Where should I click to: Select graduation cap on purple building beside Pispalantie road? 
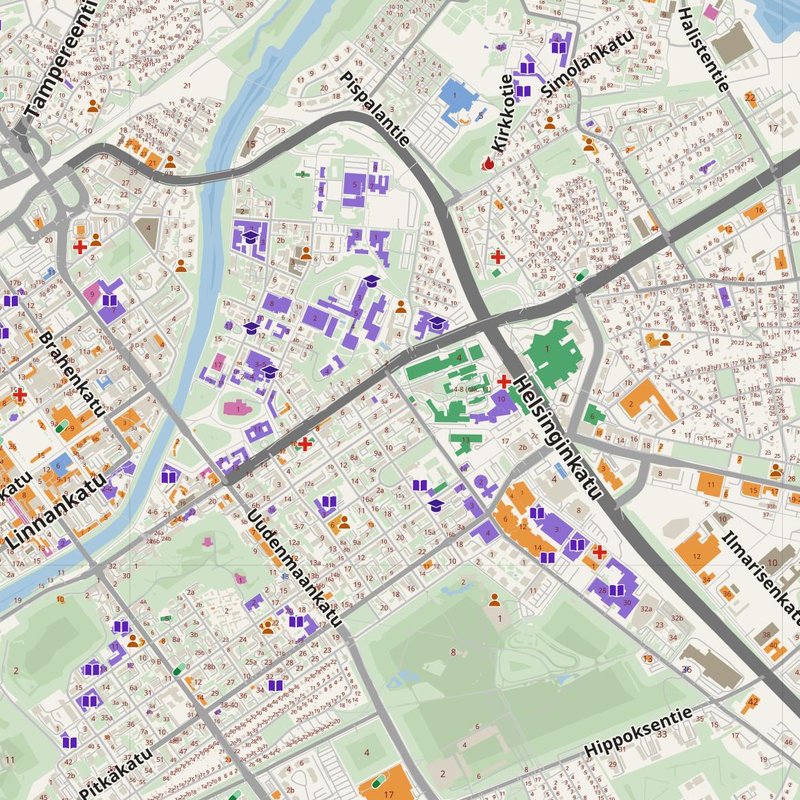pos(437,323)
